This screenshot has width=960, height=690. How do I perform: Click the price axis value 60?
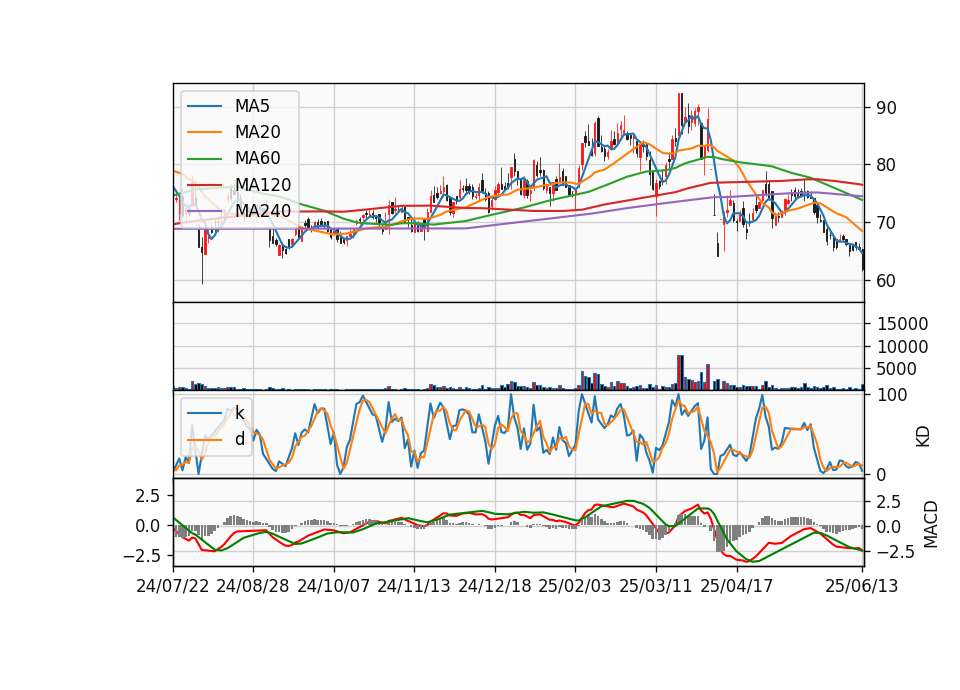[x=887, y=280]
